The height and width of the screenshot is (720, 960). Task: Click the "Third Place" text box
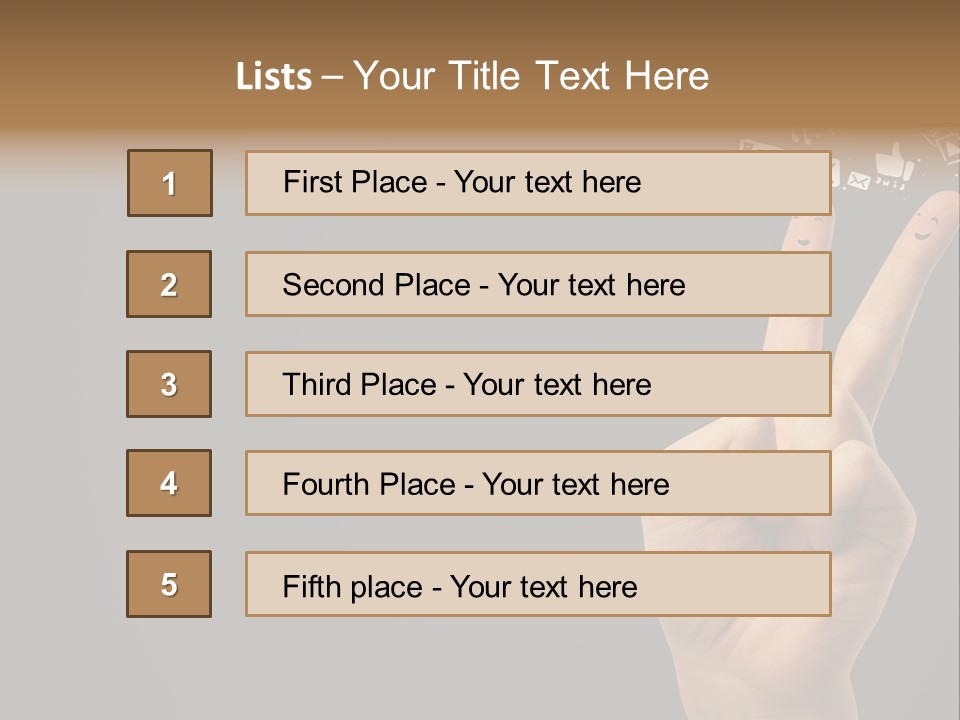pos(538,384)
